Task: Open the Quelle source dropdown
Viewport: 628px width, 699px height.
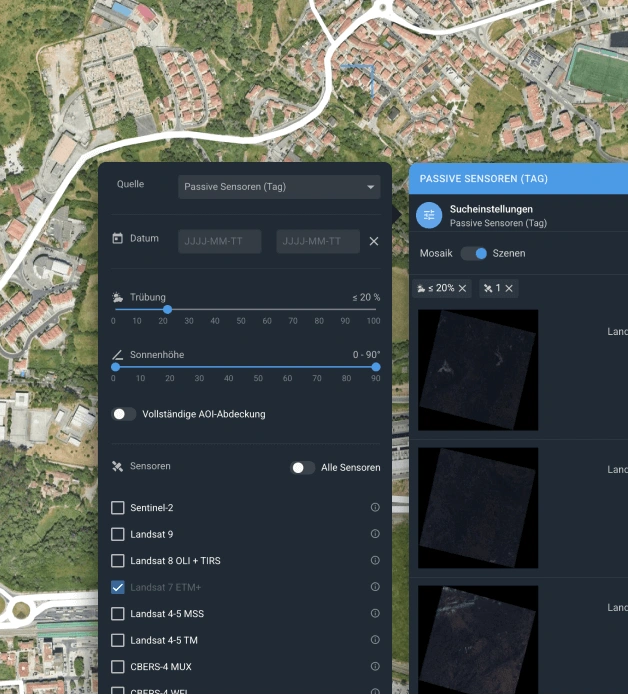Action: pyautogui.click(x=279, y=187)
